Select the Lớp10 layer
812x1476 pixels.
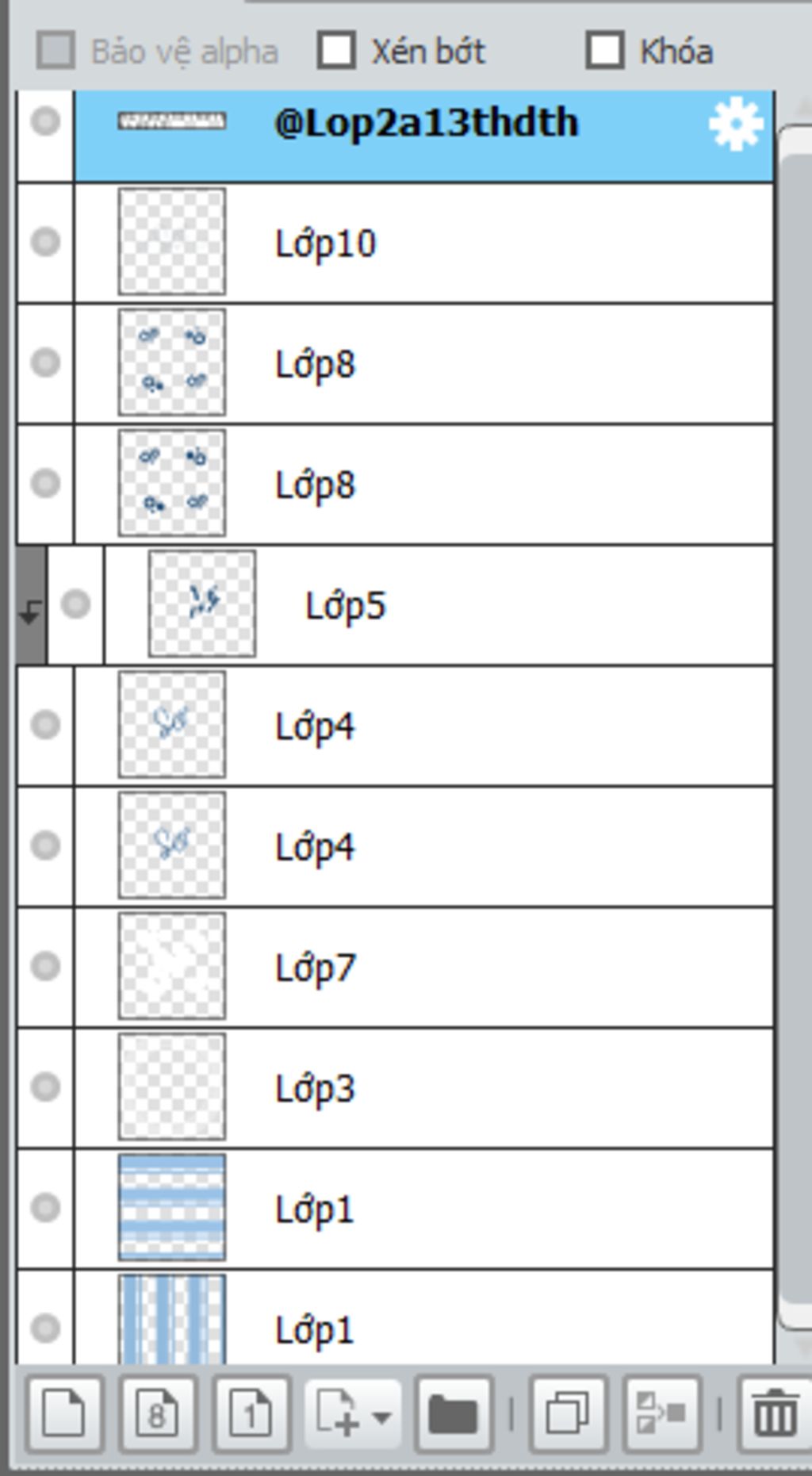point(476,243)
